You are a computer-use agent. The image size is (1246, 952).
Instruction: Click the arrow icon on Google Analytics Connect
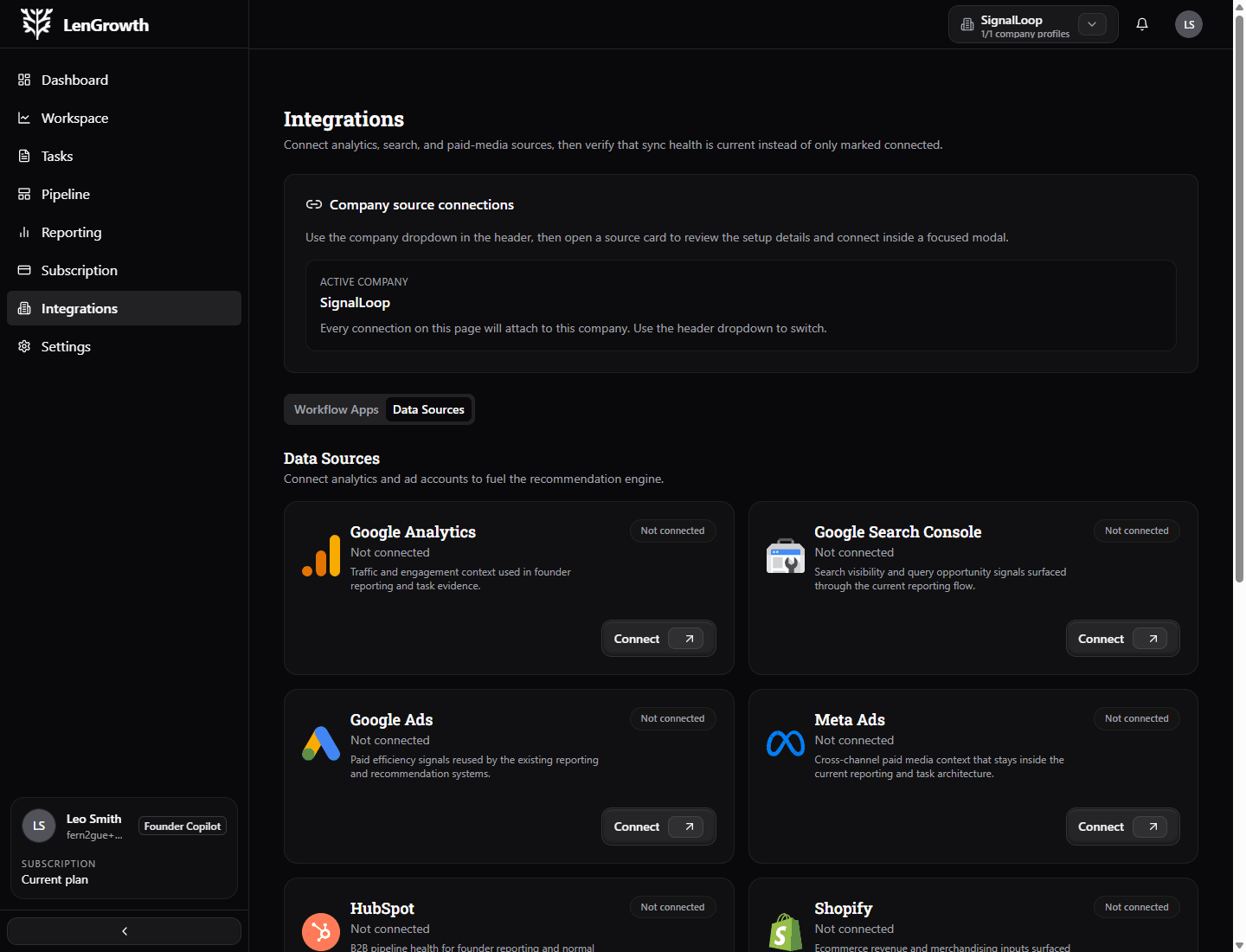(x=689, y=639)
